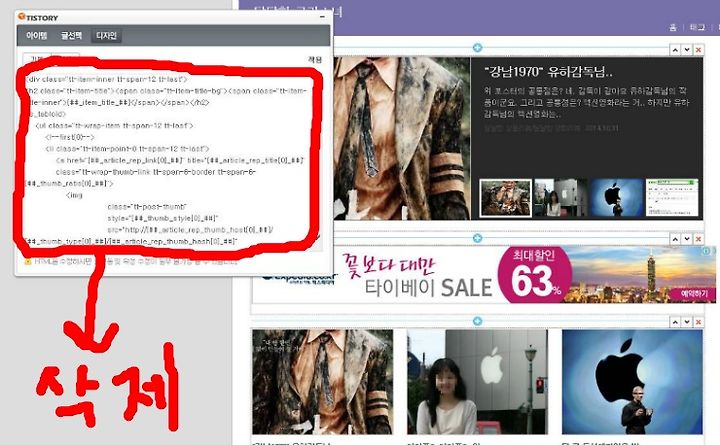This screenshot has height=445, width=720.
Task: Add a module above the ad banner
Action: click(x=477, y=238)
